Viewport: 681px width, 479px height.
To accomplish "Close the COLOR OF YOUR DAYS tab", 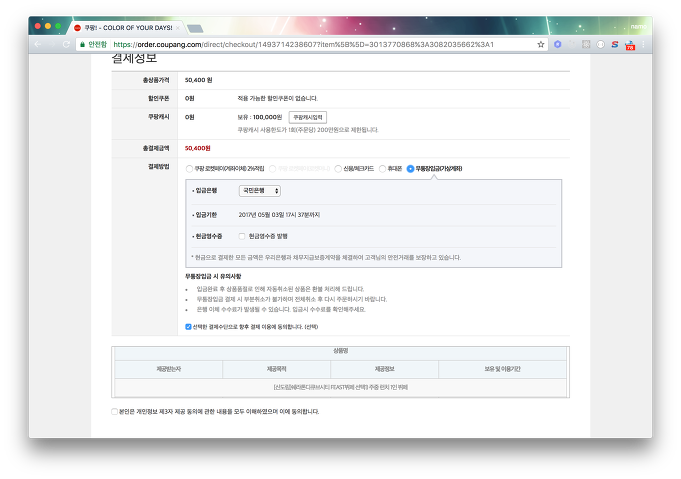I will (x=177, y=28).
